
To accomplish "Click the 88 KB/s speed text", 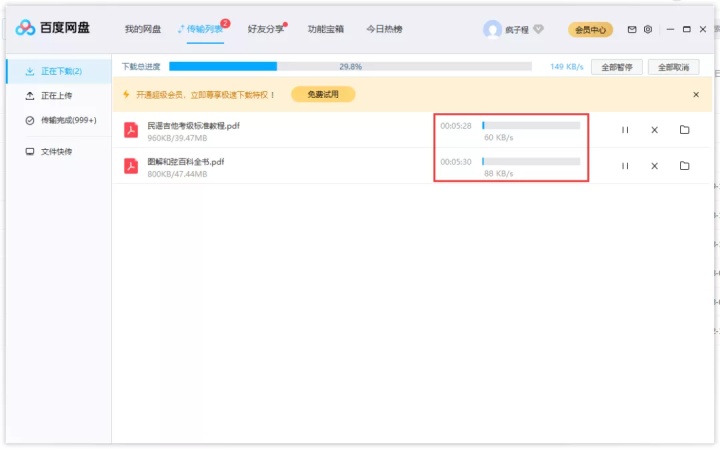I will click(x=499, y=174).
